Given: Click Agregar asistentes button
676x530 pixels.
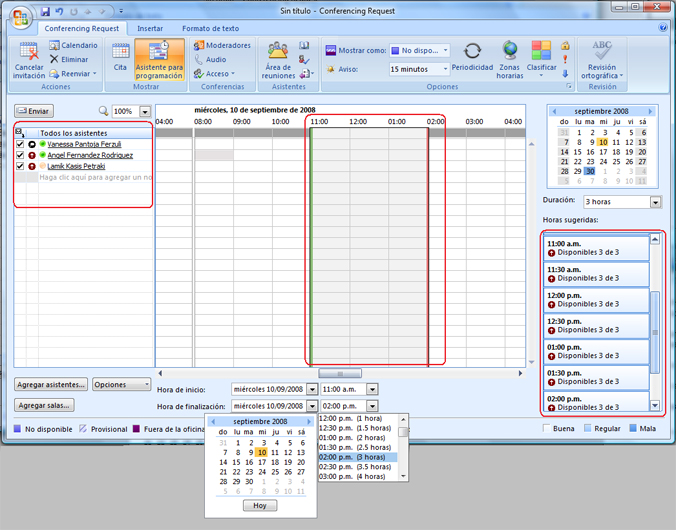Looking at the screenshot, I should coord(51,384).
